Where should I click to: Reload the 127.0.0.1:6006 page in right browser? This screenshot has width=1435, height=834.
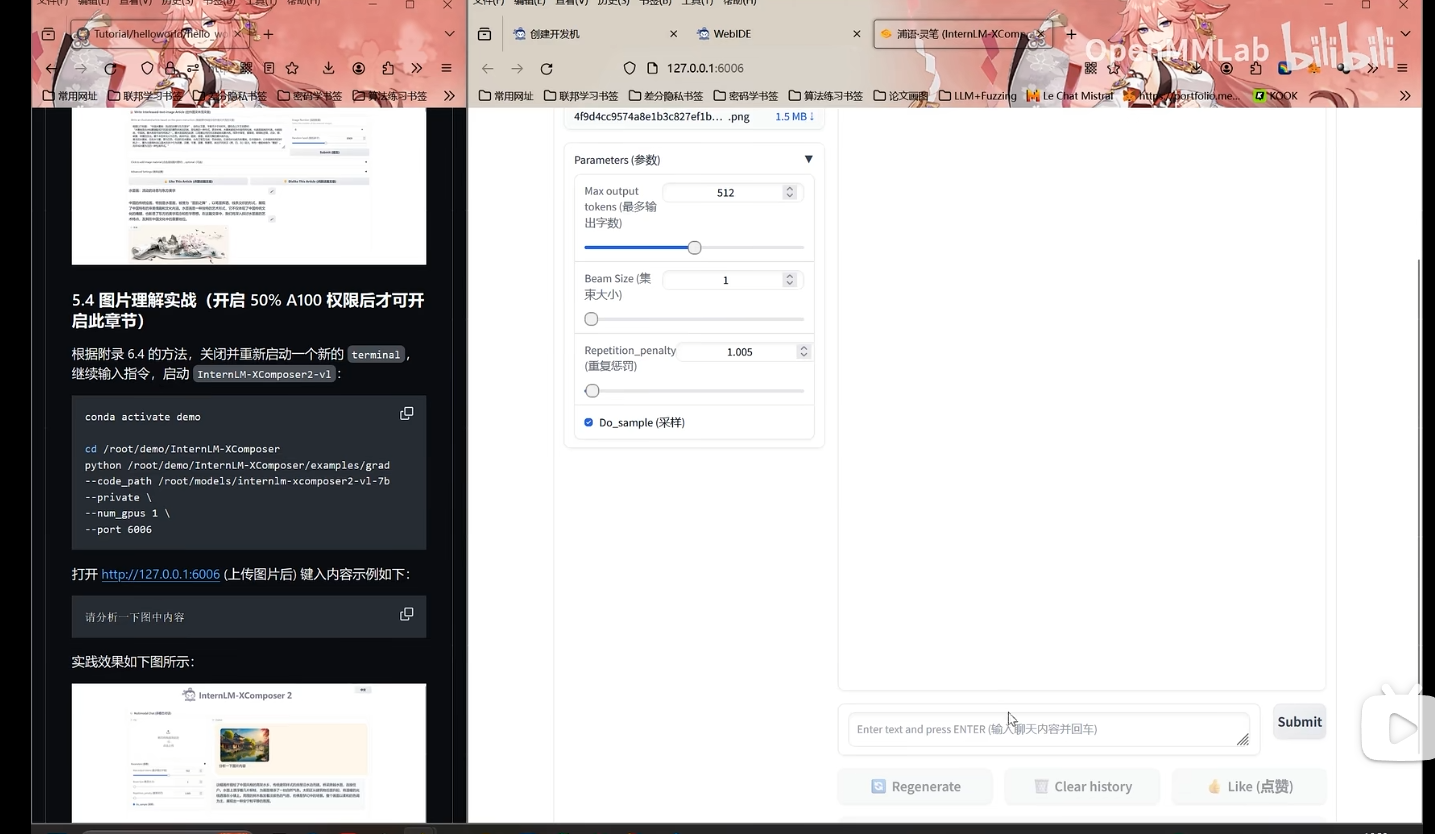[546, 69]
